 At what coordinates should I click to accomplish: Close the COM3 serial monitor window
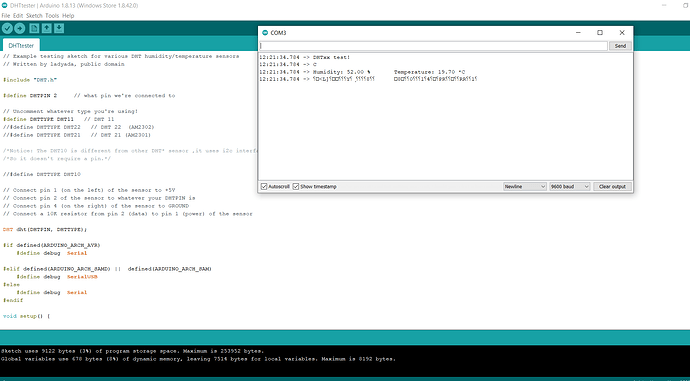[622, 33]
